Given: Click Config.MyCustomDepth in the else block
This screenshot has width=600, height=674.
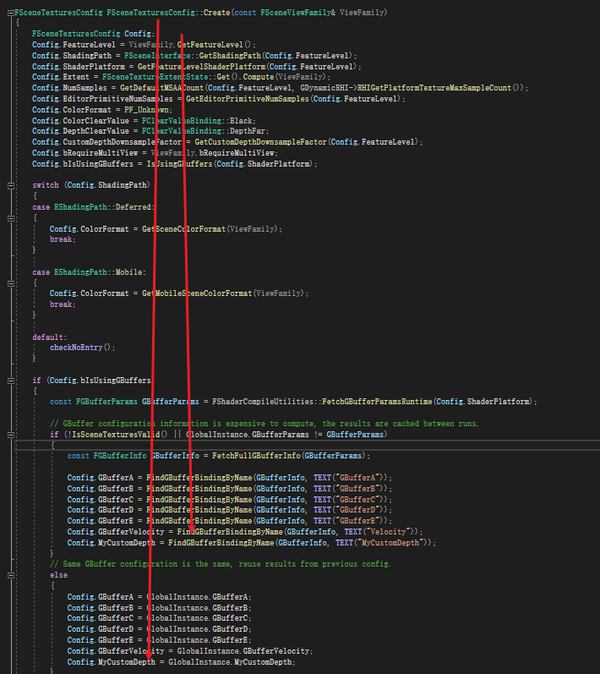Looking at the screenshot, I should pyautogui.click(x=111, y=662).
